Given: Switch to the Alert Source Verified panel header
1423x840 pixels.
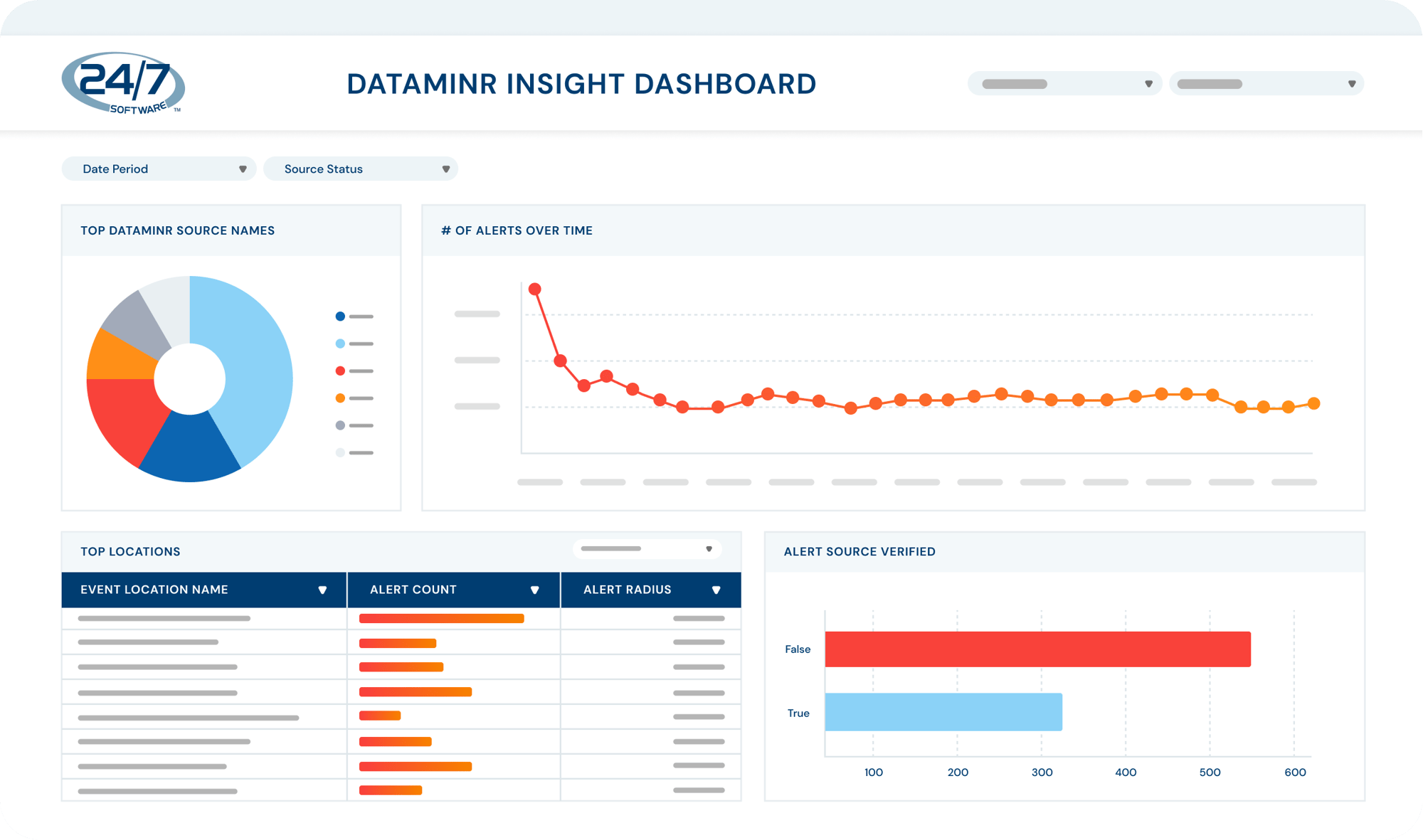Looking at the screenshot, I should (x=859, y=551).
